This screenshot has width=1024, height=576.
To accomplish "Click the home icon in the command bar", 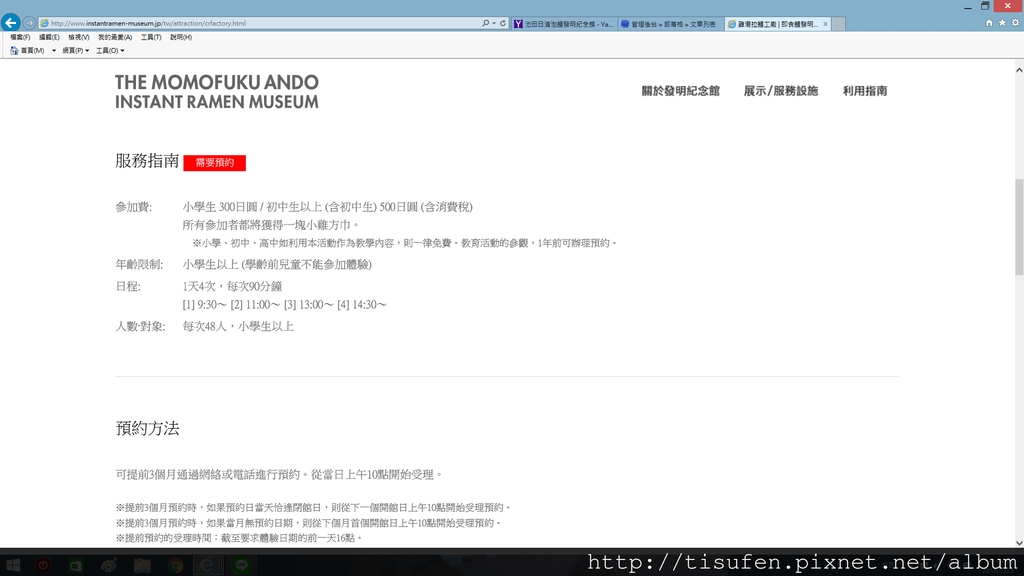I will [14, 50].
